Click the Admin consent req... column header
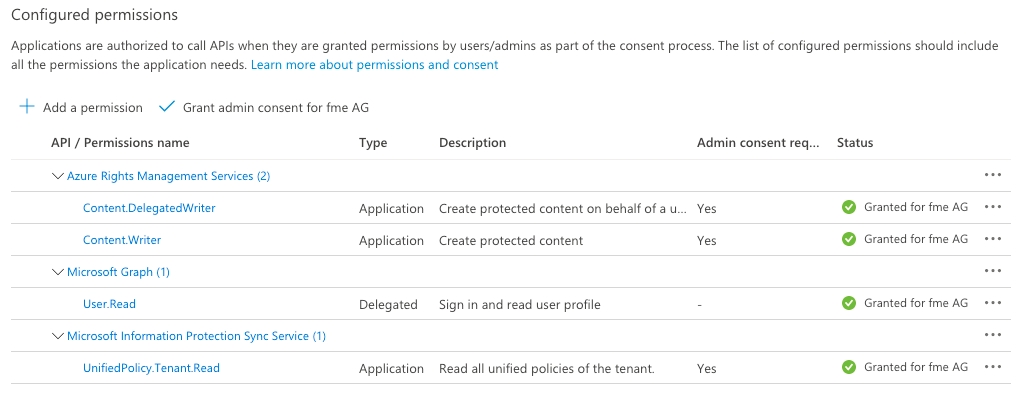1019x395 pixels. click(758, 143)
